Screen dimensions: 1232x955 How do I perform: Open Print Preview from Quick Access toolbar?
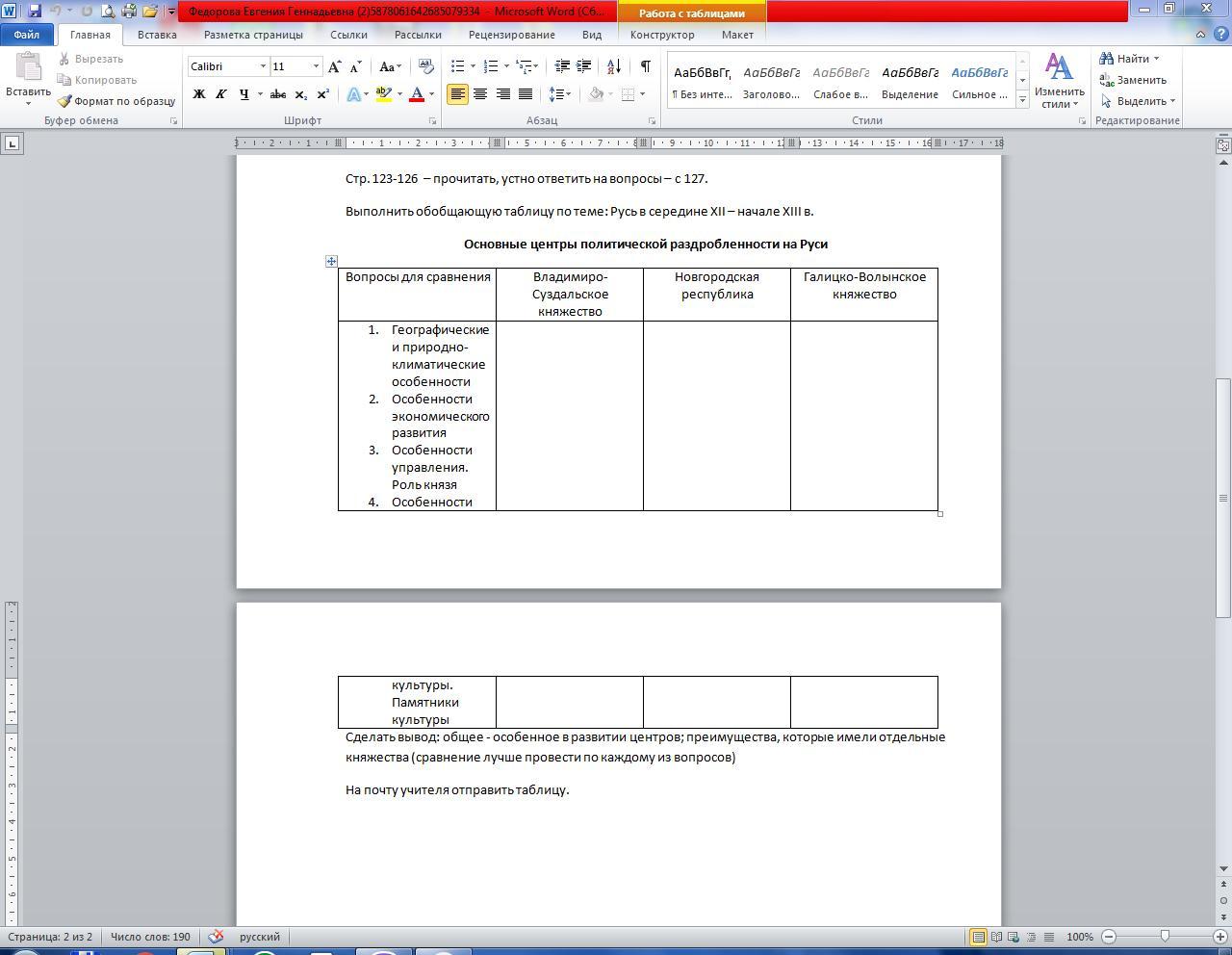[x=107, y=12]
